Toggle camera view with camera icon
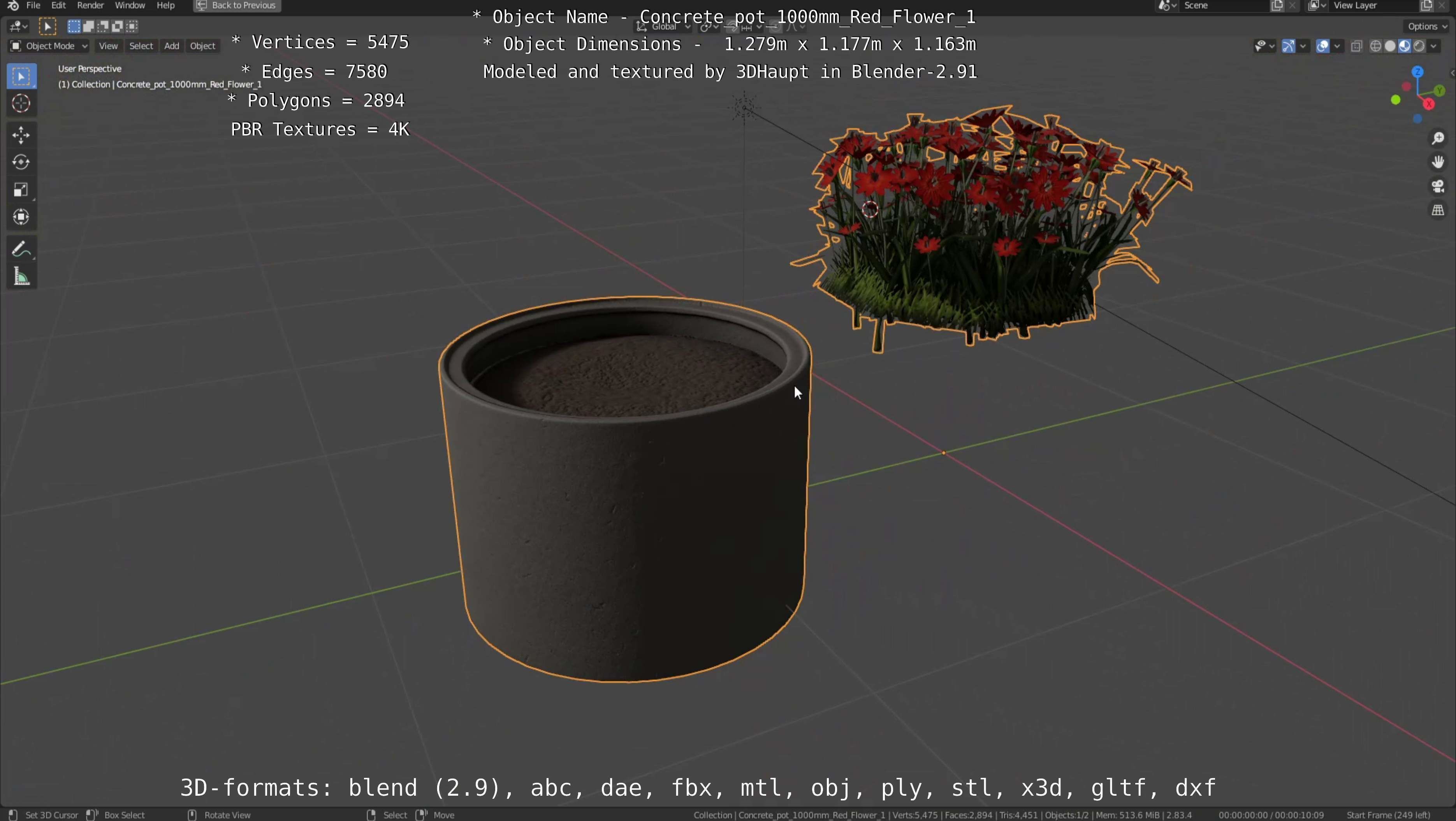This screenshot has height=821, width=1456. tap(1438, 186)
